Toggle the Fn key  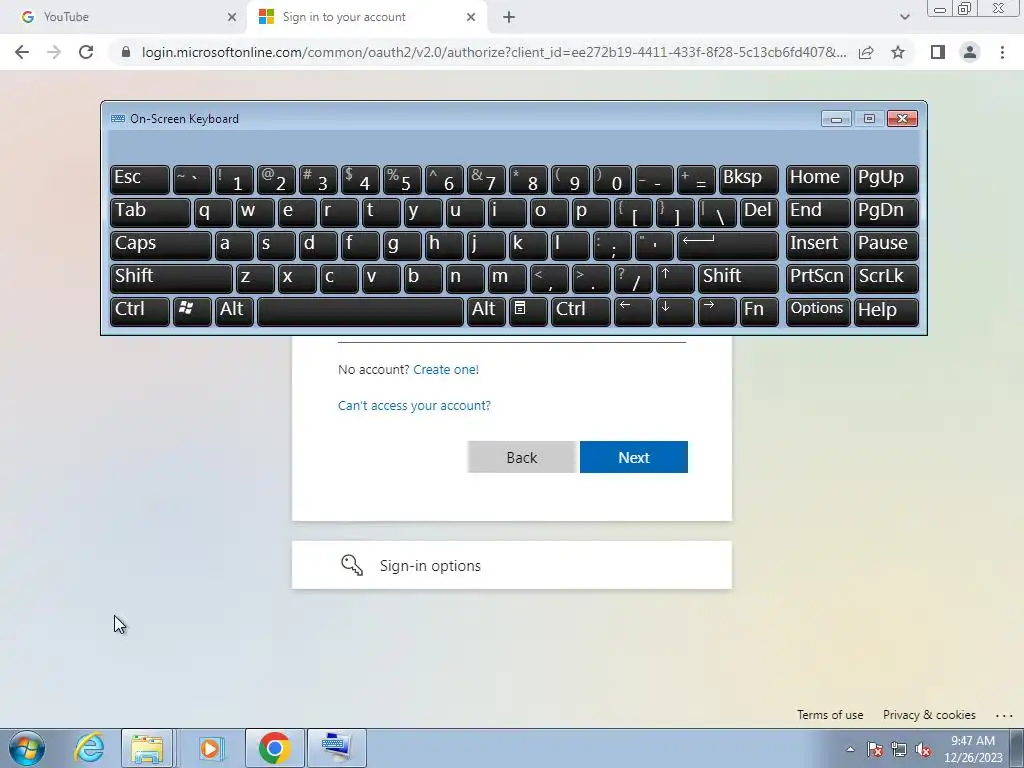tap(759, 311)
